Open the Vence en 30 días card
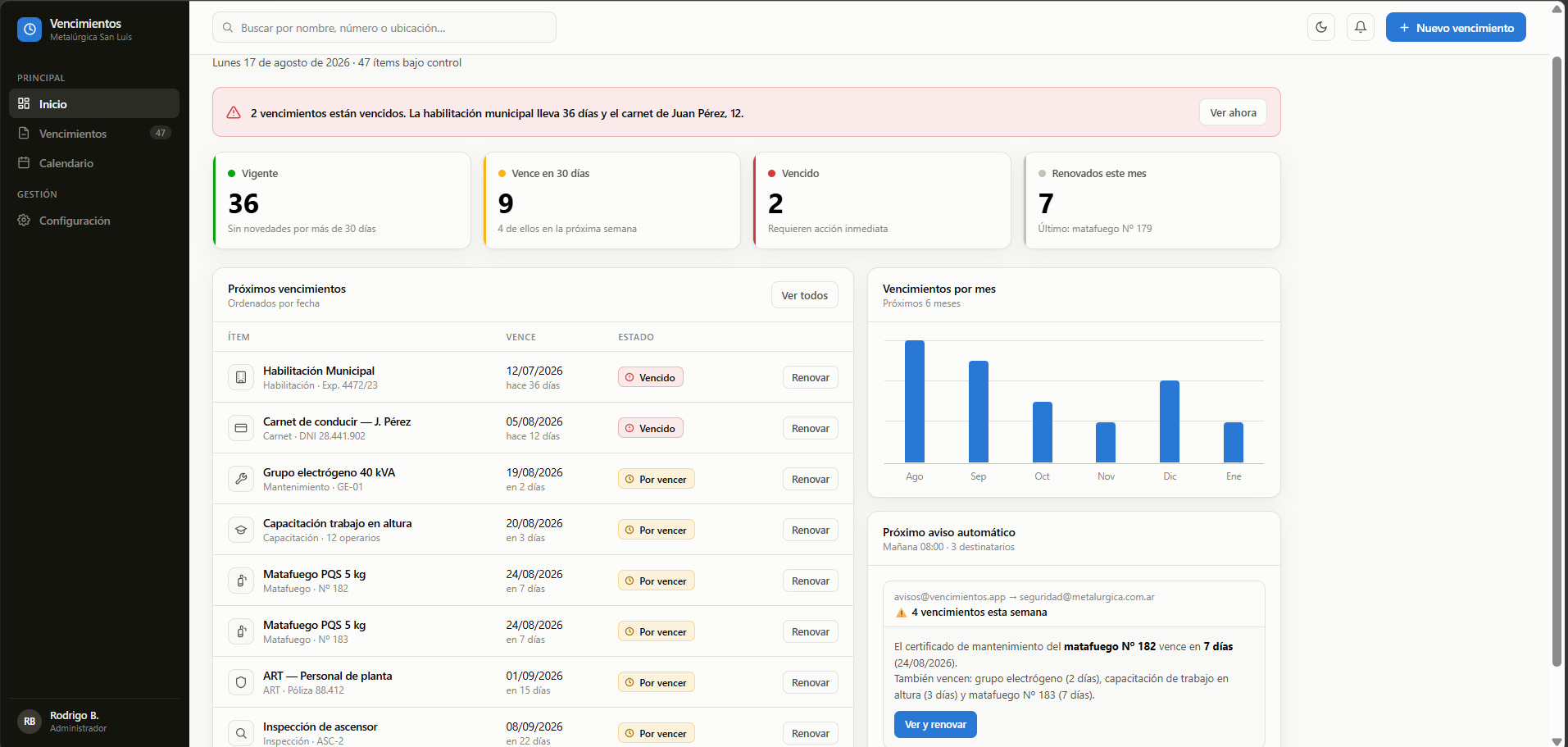Screen dimensions: 1568x747 coord(611,200)
